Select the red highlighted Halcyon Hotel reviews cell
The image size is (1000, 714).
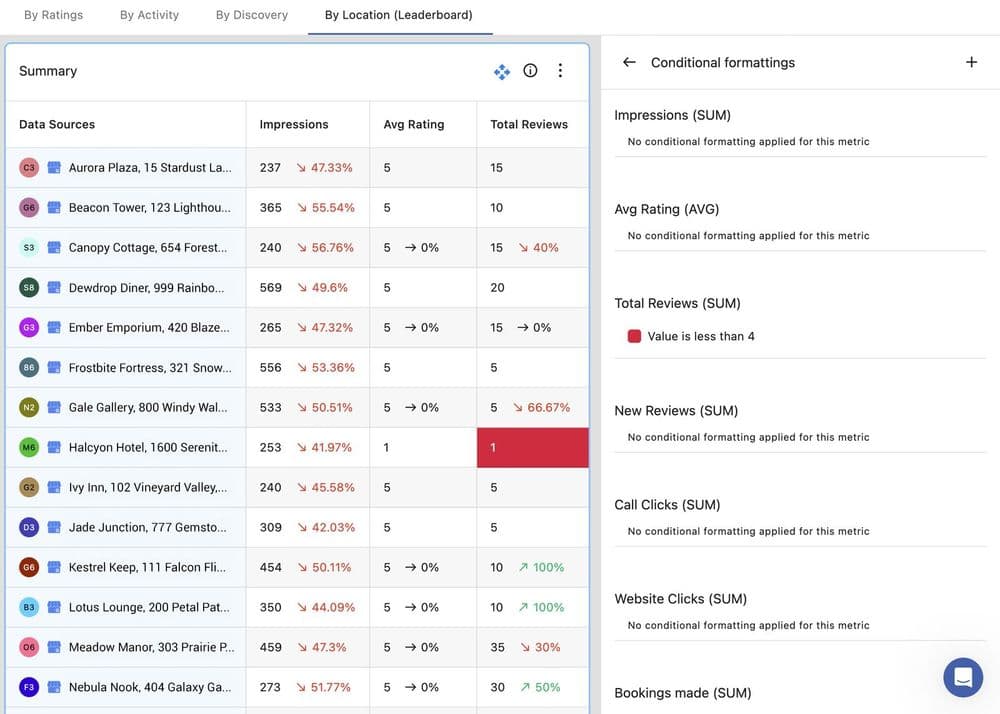coord(532,448)
